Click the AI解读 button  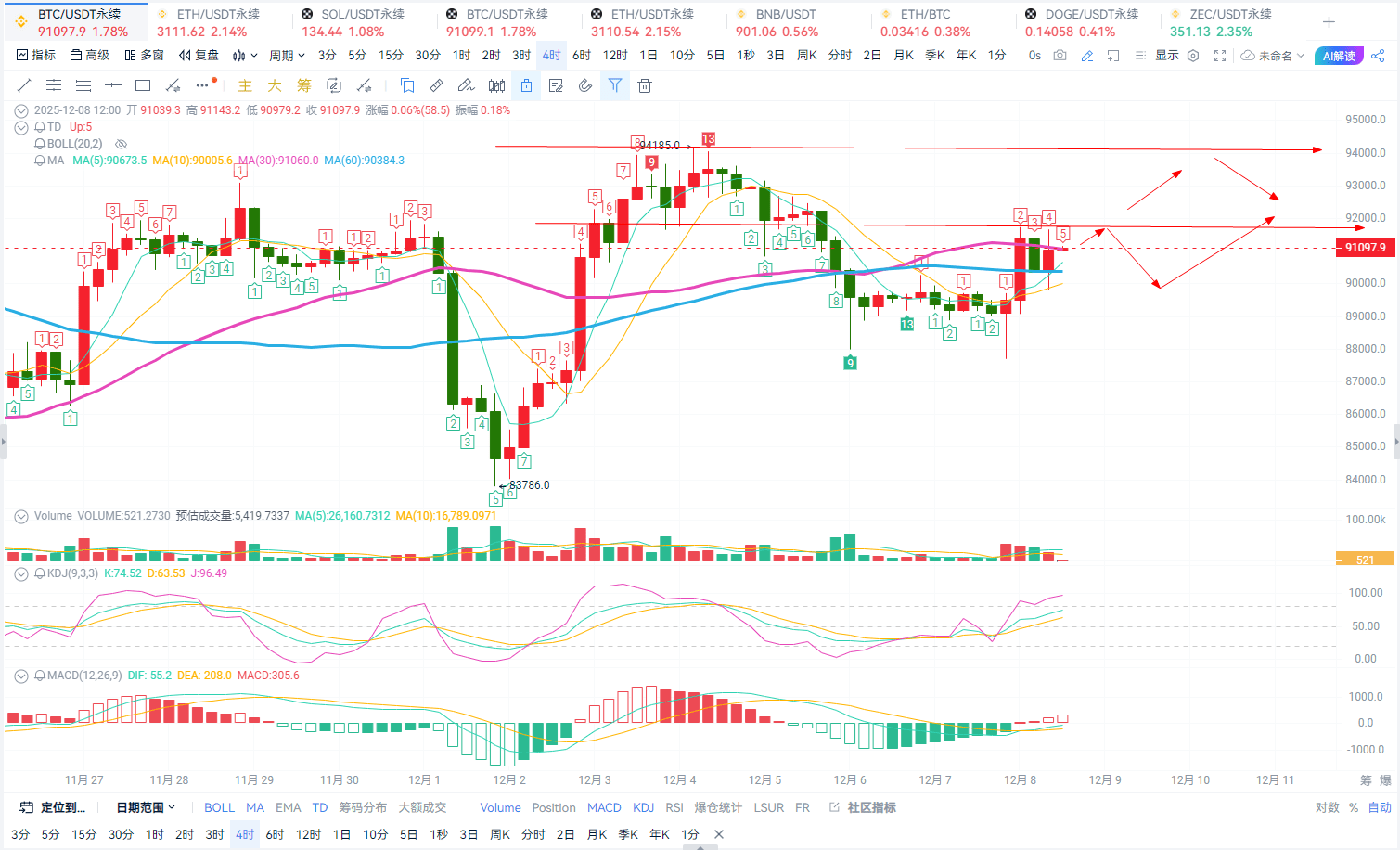[1339, 56]
